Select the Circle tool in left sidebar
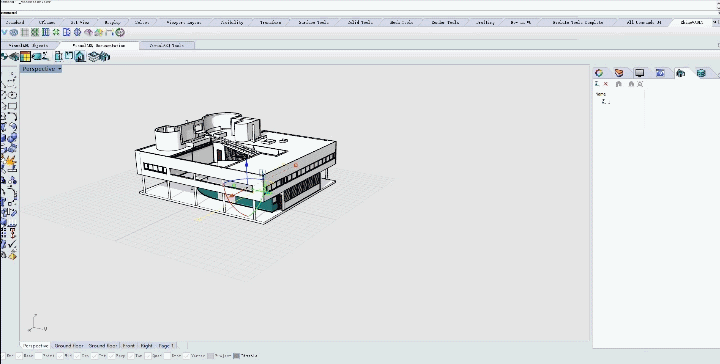 [12, 95]
